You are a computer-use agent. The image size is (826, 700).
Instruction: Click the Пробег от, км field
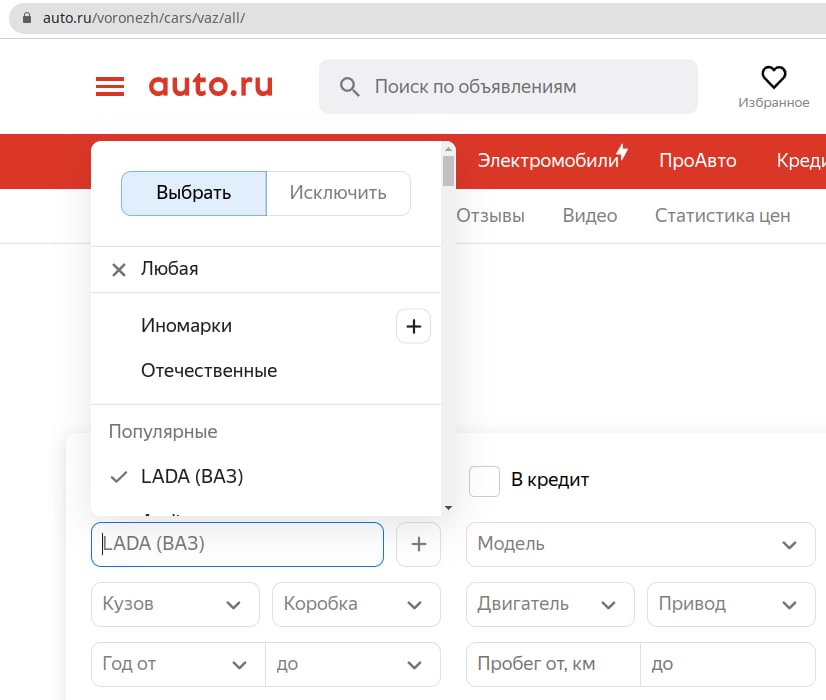pyautogui.click(x=553, y=664)
